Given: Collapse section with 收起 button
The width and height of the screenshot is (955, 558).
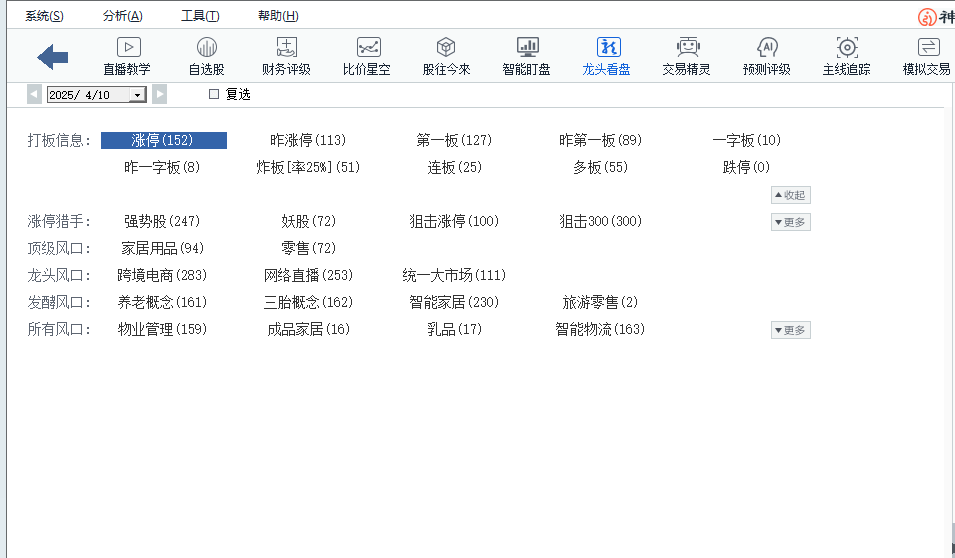Looking at the screenshot, I should (x=790, y=195).
